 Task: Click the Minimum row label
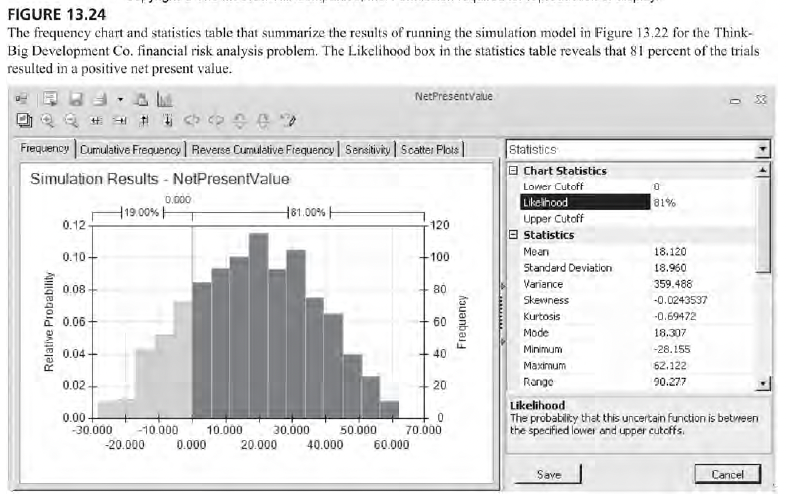pos(543,349)
